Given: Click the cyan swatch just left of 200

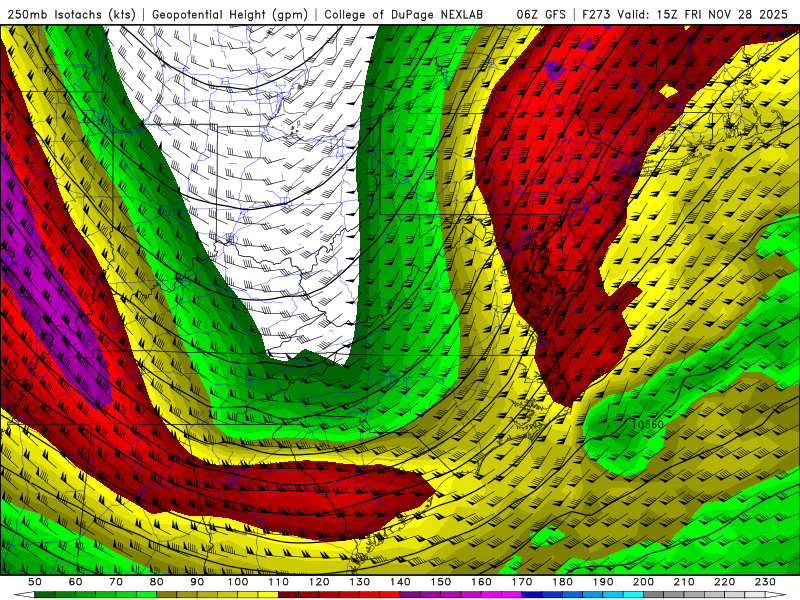Looking at the screenshot, I should pyautogui.click(x=633, y=594).
